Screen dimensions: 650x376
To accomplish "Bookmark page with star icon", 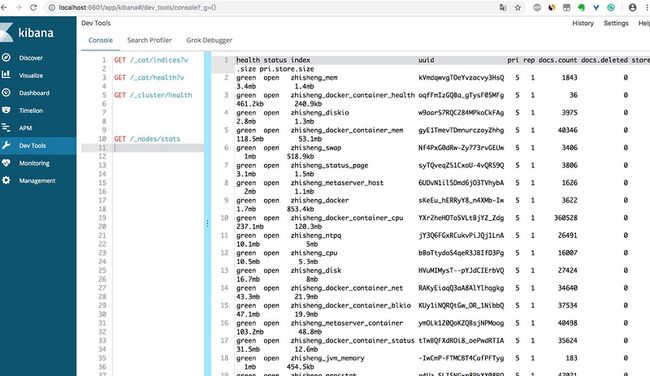I will (518, 7).
